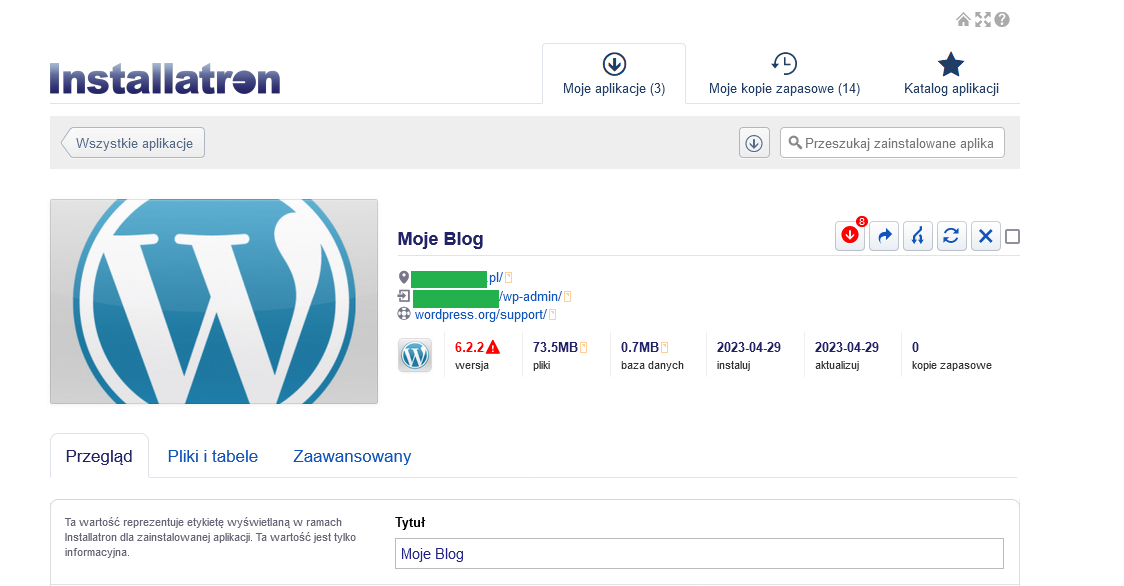Click the download arrow button beside search box
This screenshot has height=586, width=1124.
[x=754, y=143]
